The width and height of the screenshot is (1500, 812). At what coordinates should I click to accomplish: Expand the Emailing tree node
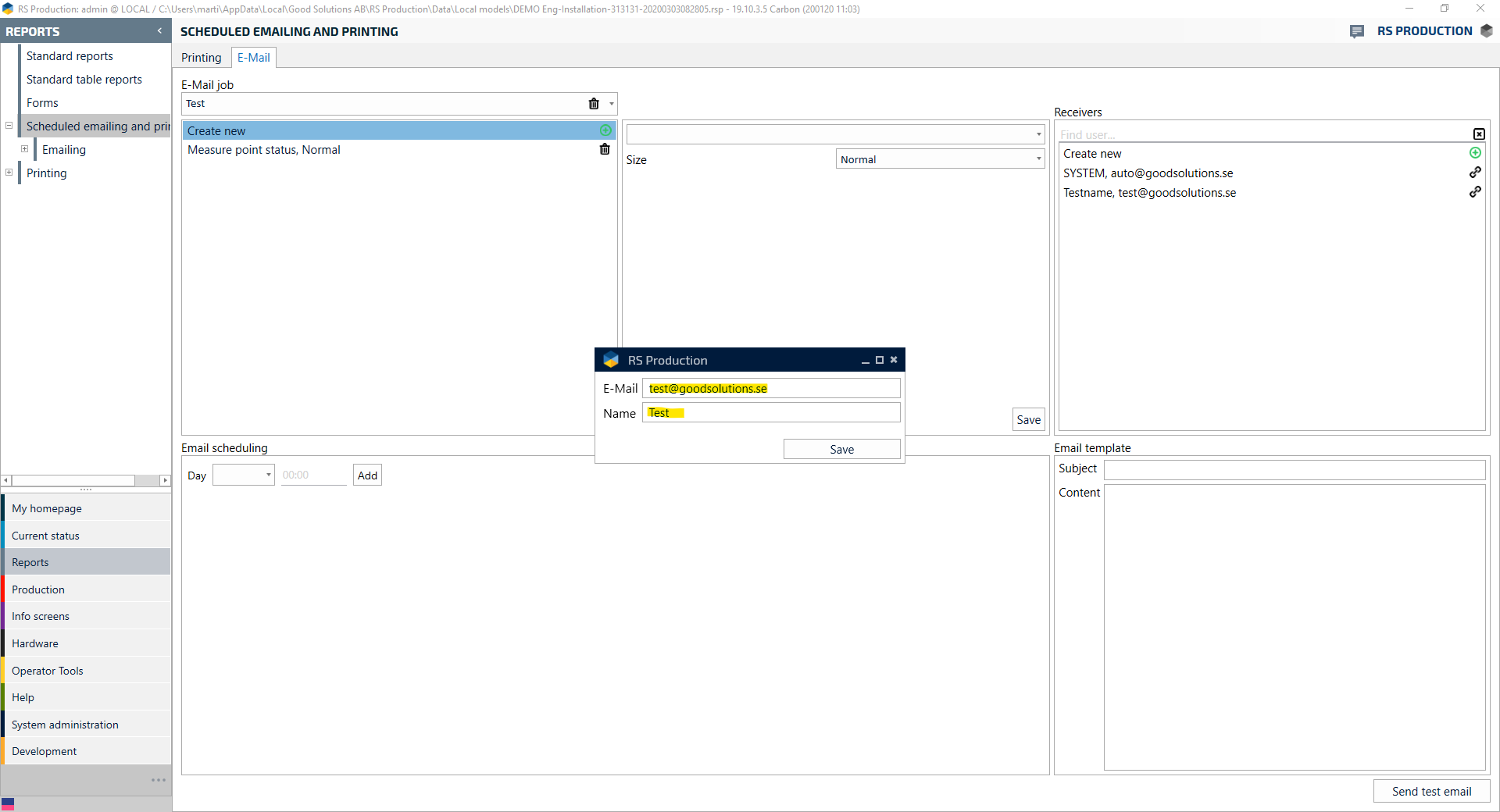pos(25,149)
